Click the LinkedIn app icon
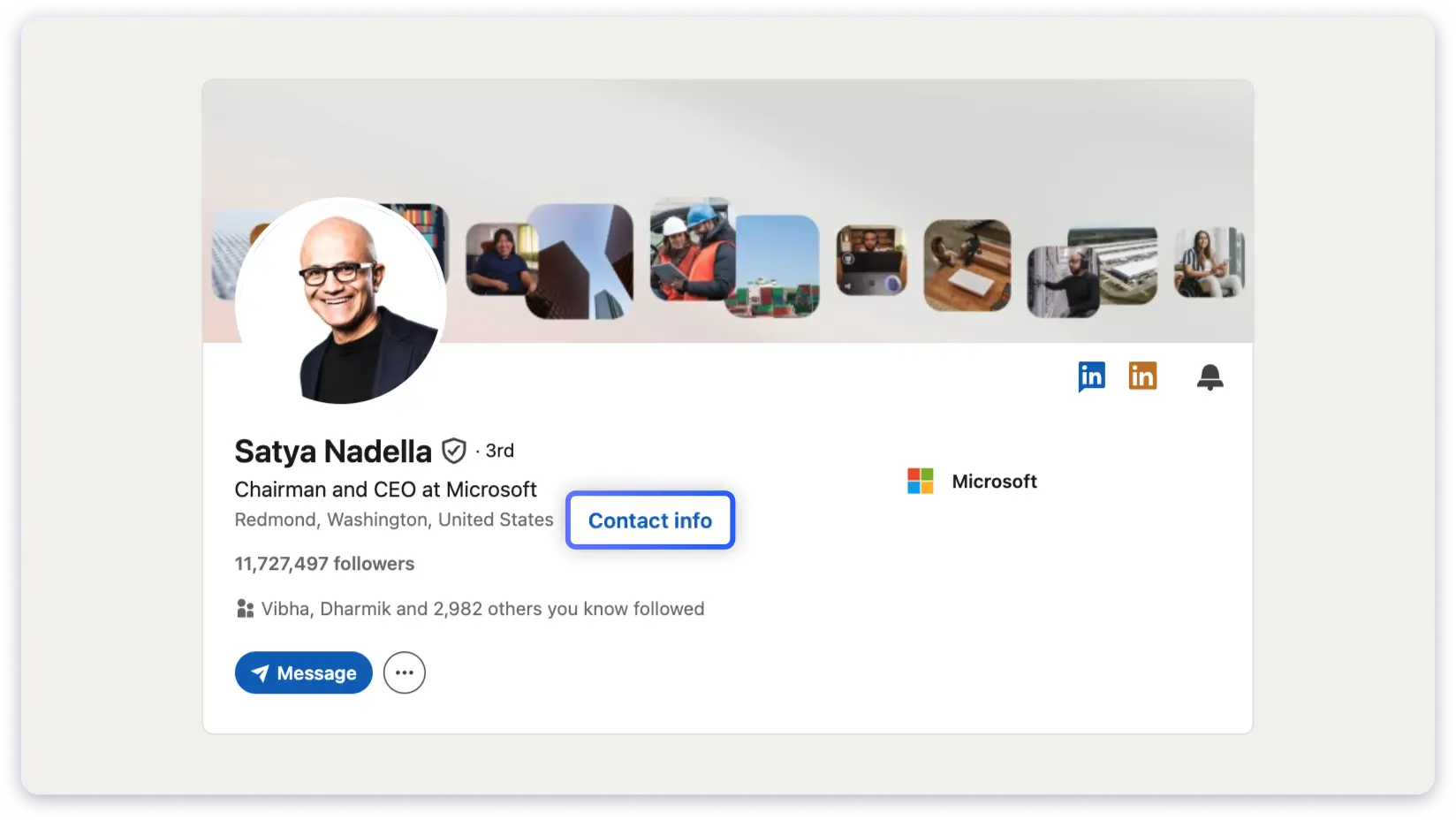Image resolution: width=1456 pixels, height=820 pixels. pyautogui.click(x=1091, y=376)
